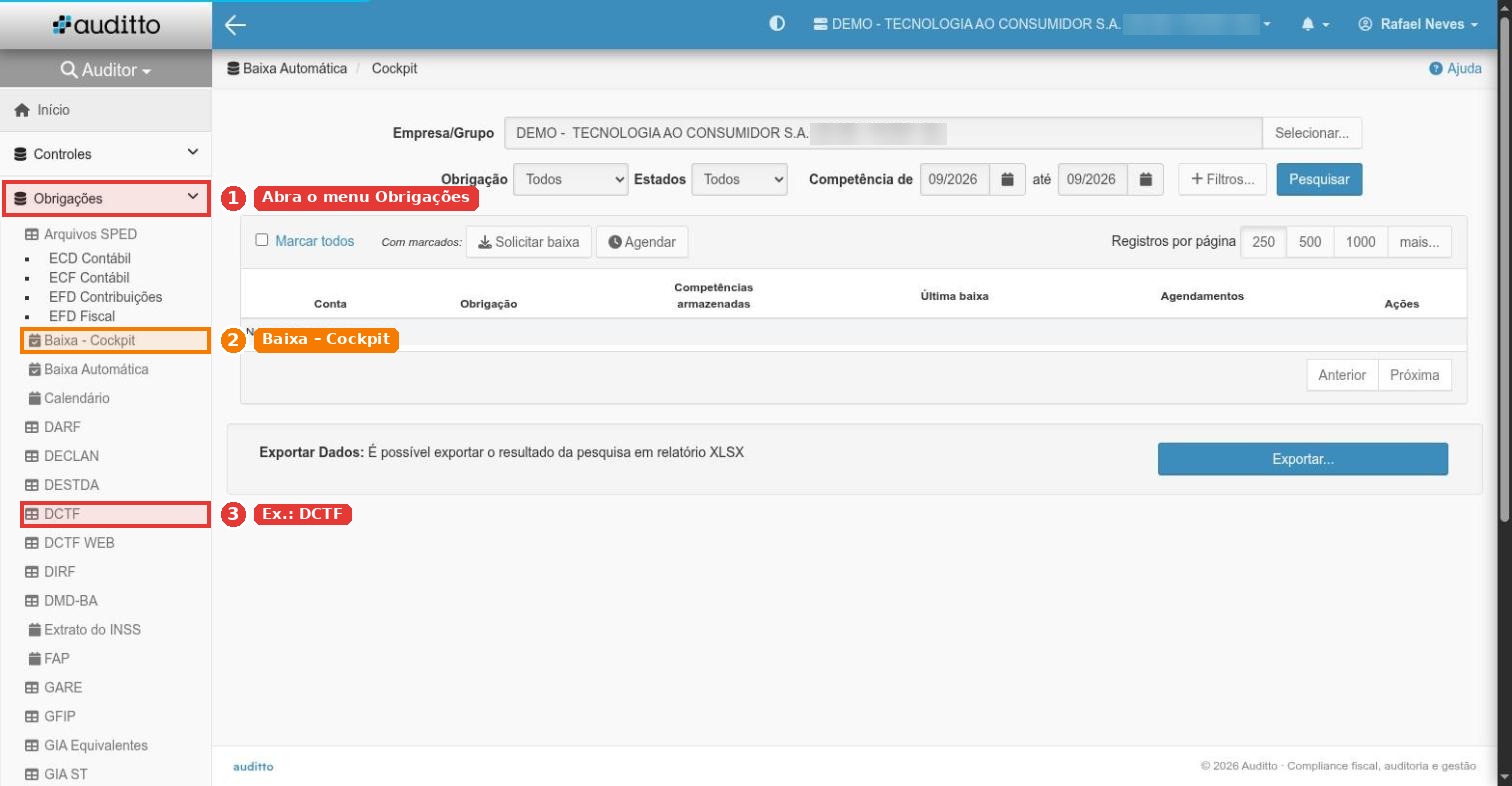
Task: Set 1000 records per page
Action: click(1361, 242)
